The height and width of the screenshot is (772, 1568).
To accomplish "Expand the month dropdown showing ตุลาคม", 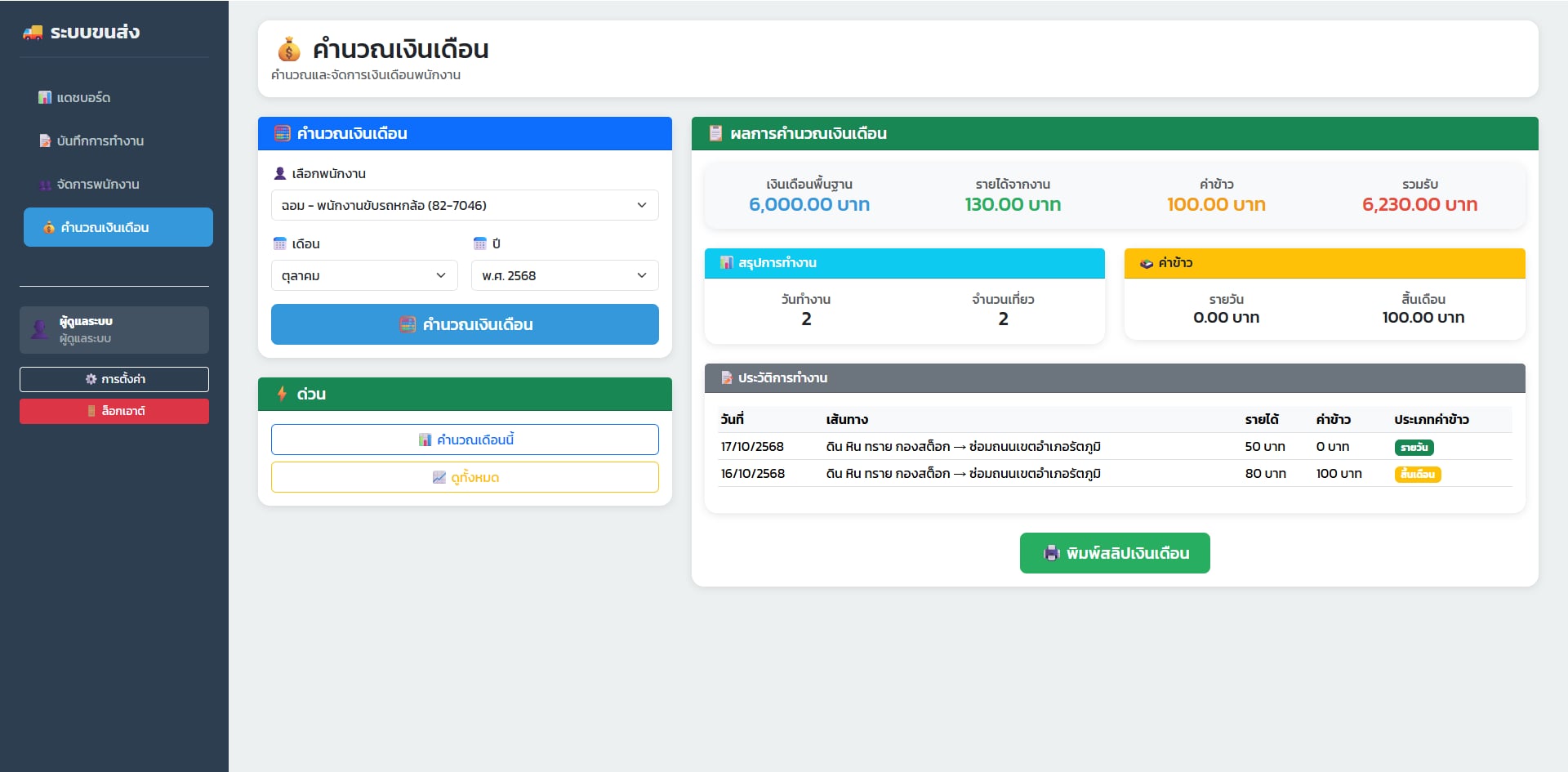I will pyautogui.click(x=363, y=275).
